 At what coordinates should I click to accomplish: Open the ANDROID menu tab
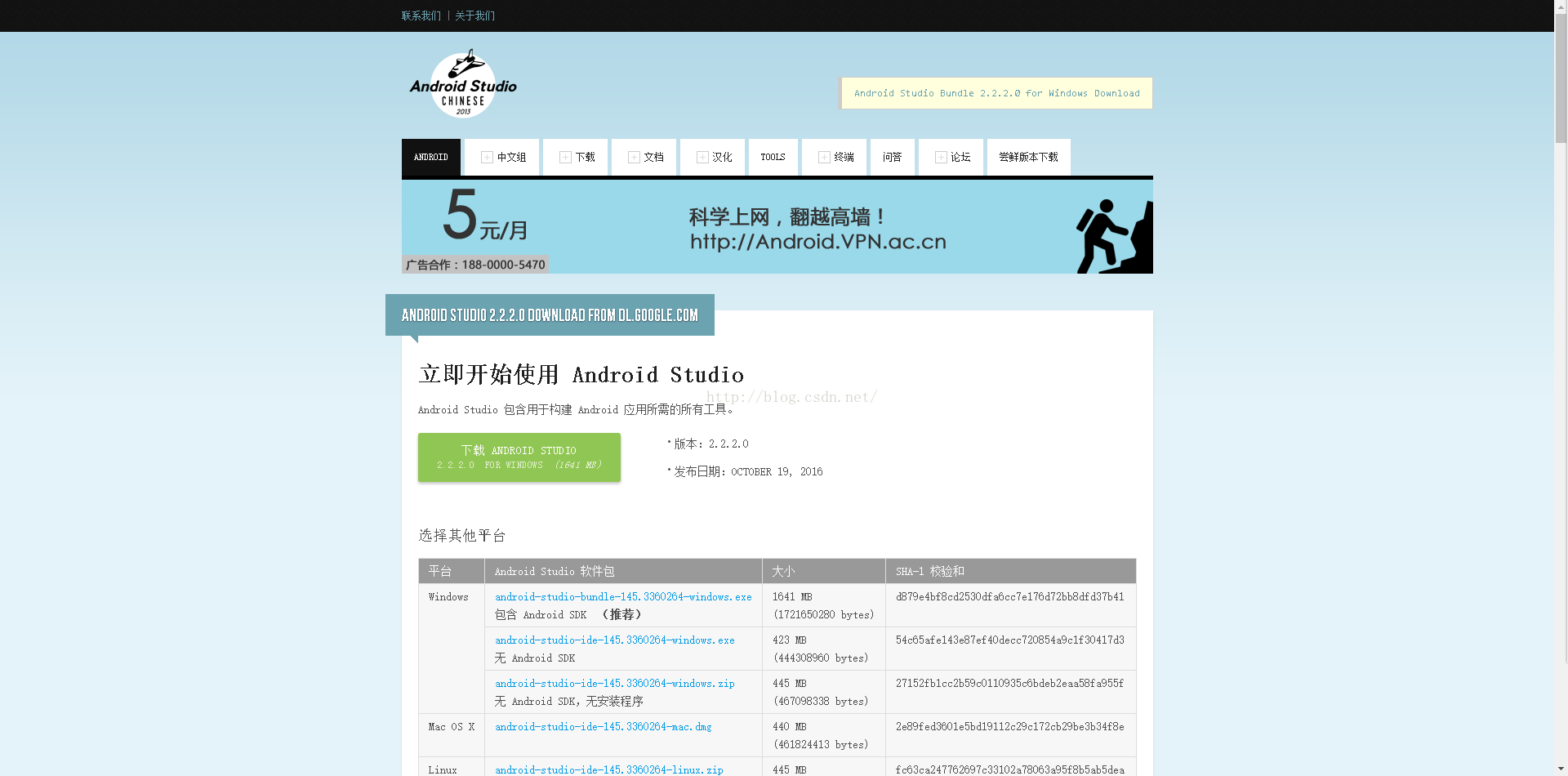(431, 157)
